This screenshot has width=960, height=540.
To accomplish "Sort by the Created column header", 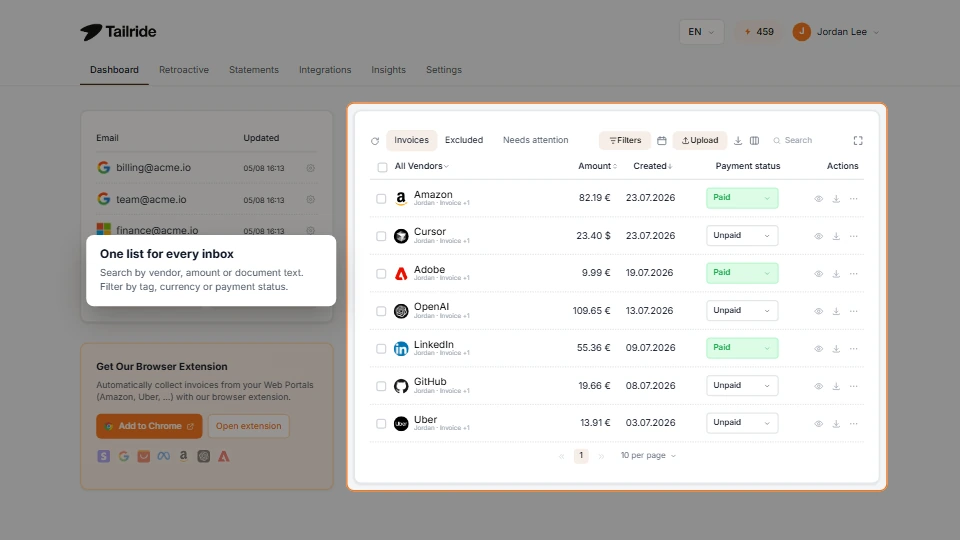I will point(653,166).
